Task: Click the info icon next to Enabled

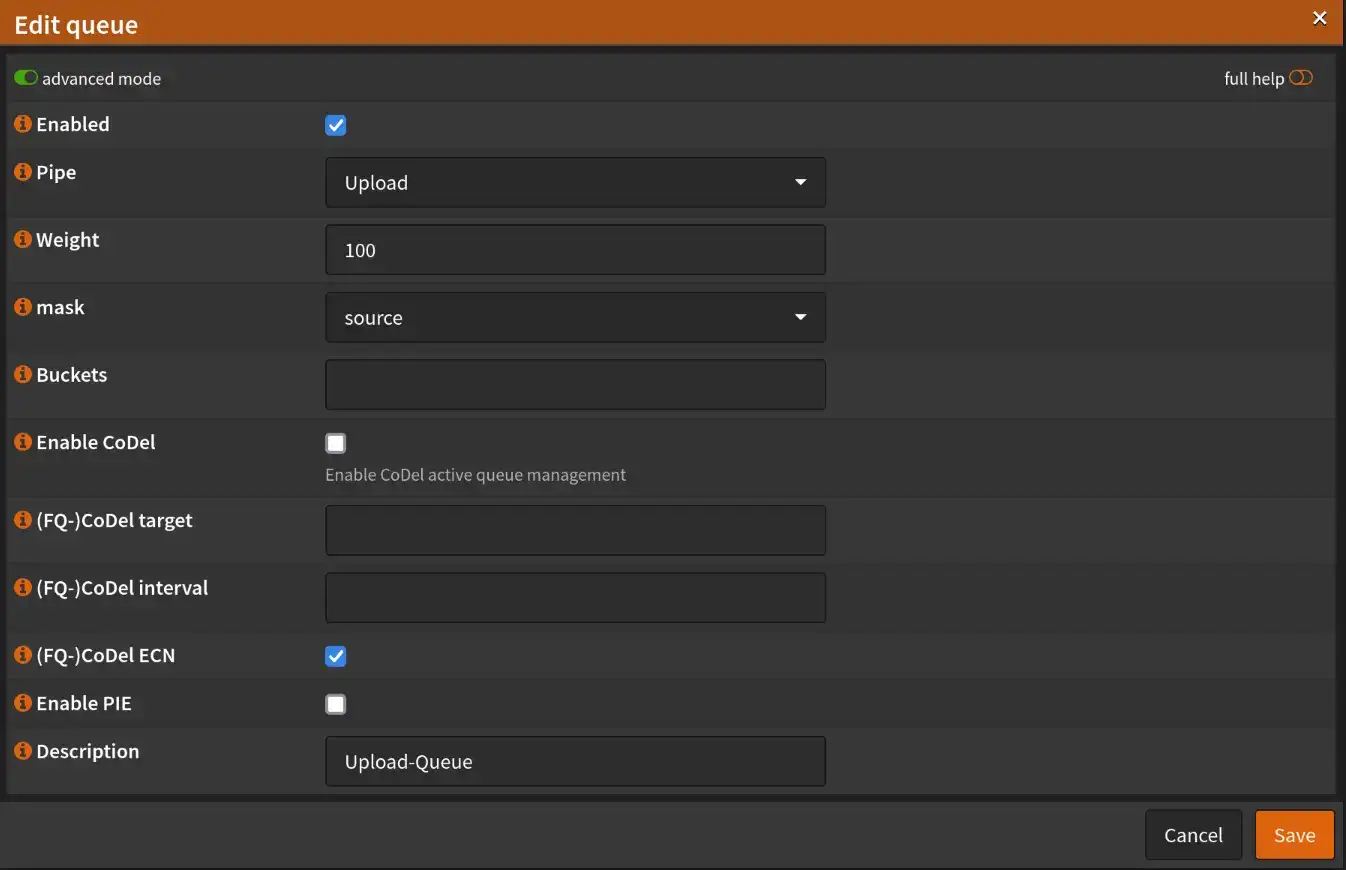Action: (23, 125)
